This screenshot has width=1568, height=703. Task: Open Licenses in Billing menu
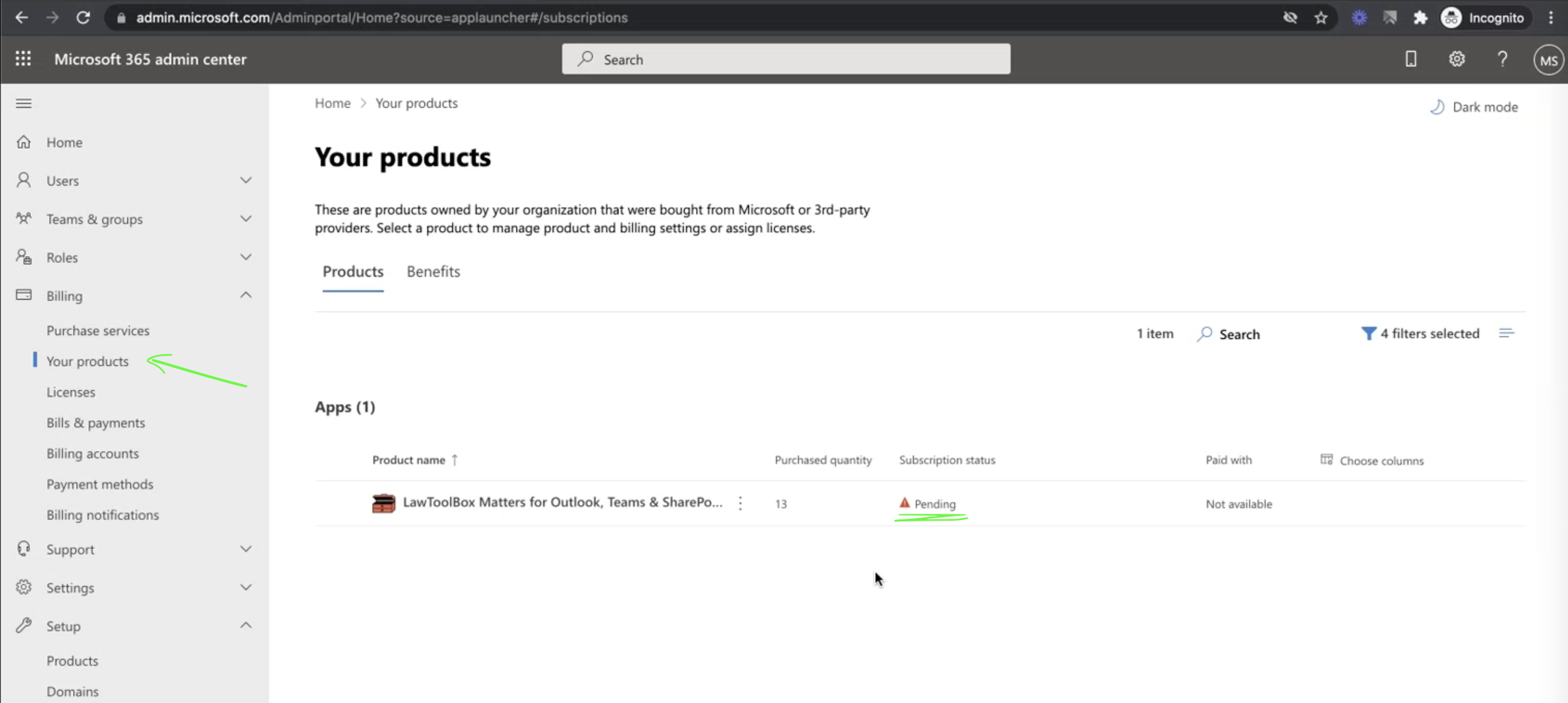71,392
